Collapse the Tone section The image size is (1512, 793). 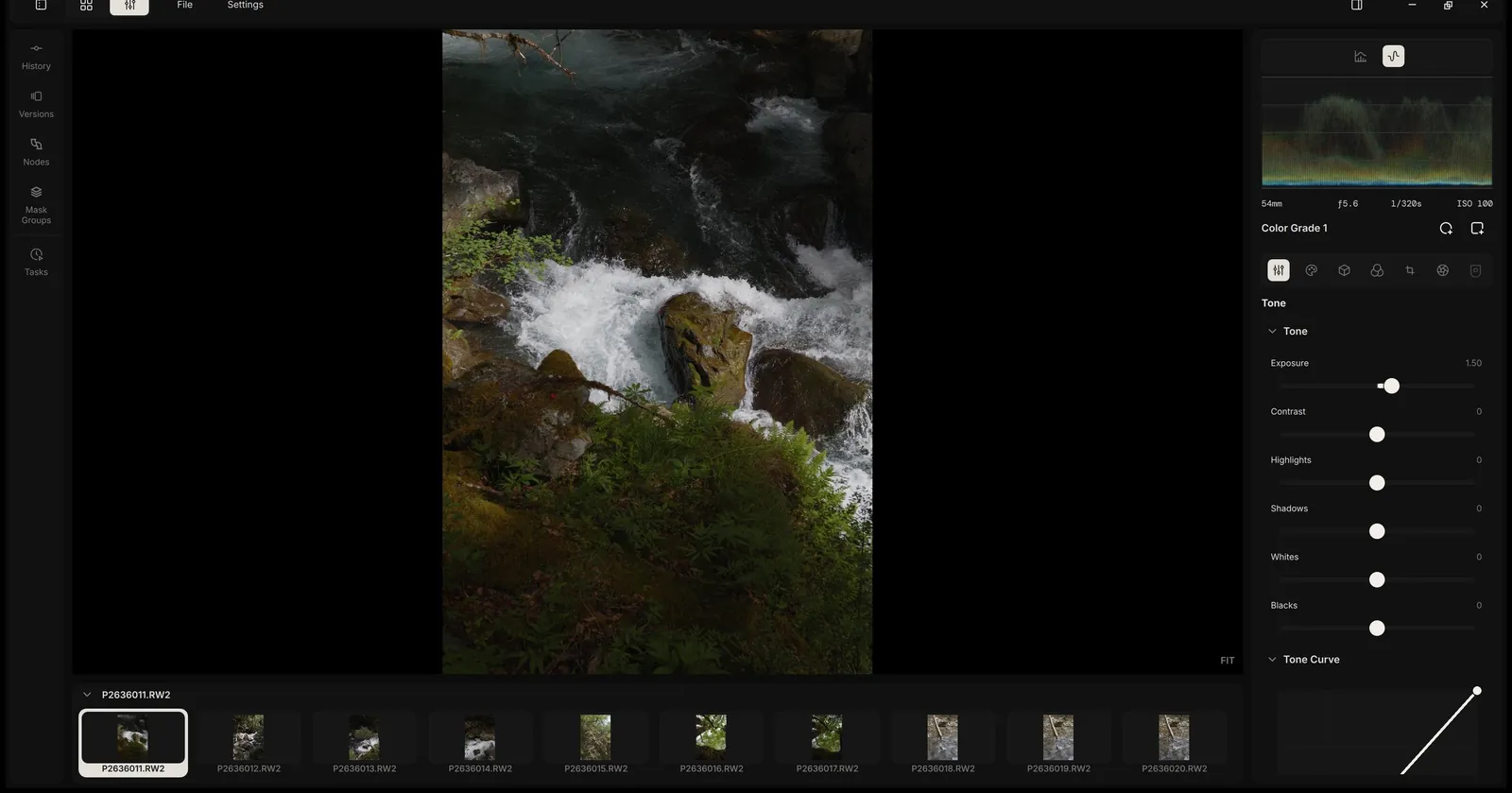click(x=1272, y=331)
